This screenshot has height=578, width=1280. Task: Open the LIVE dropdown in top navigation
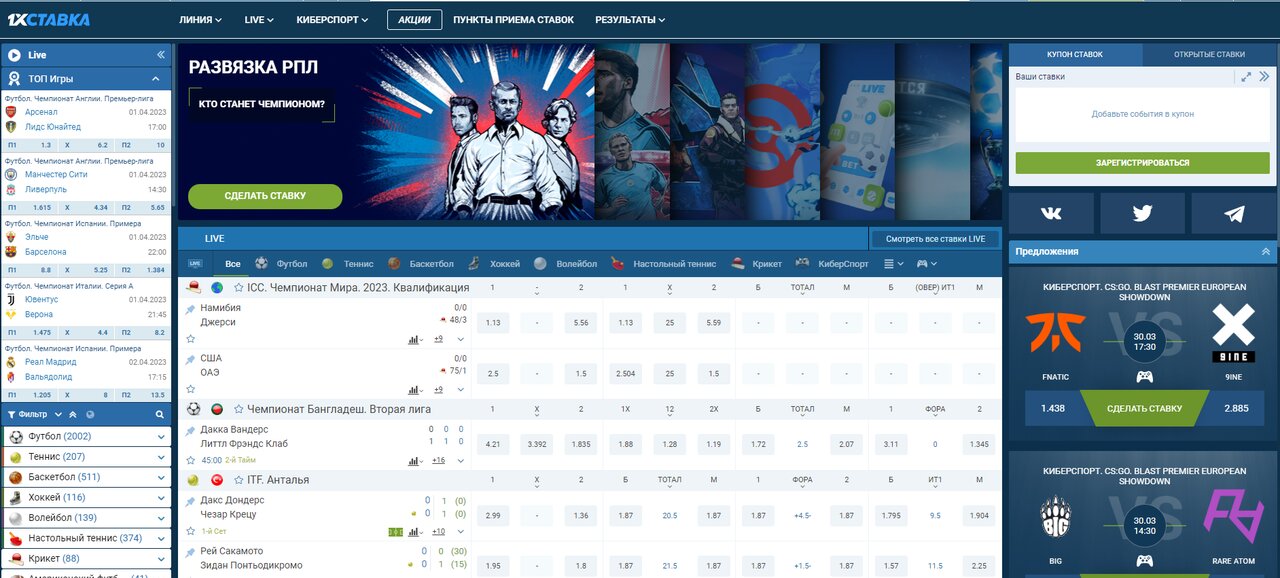[259, 20]
